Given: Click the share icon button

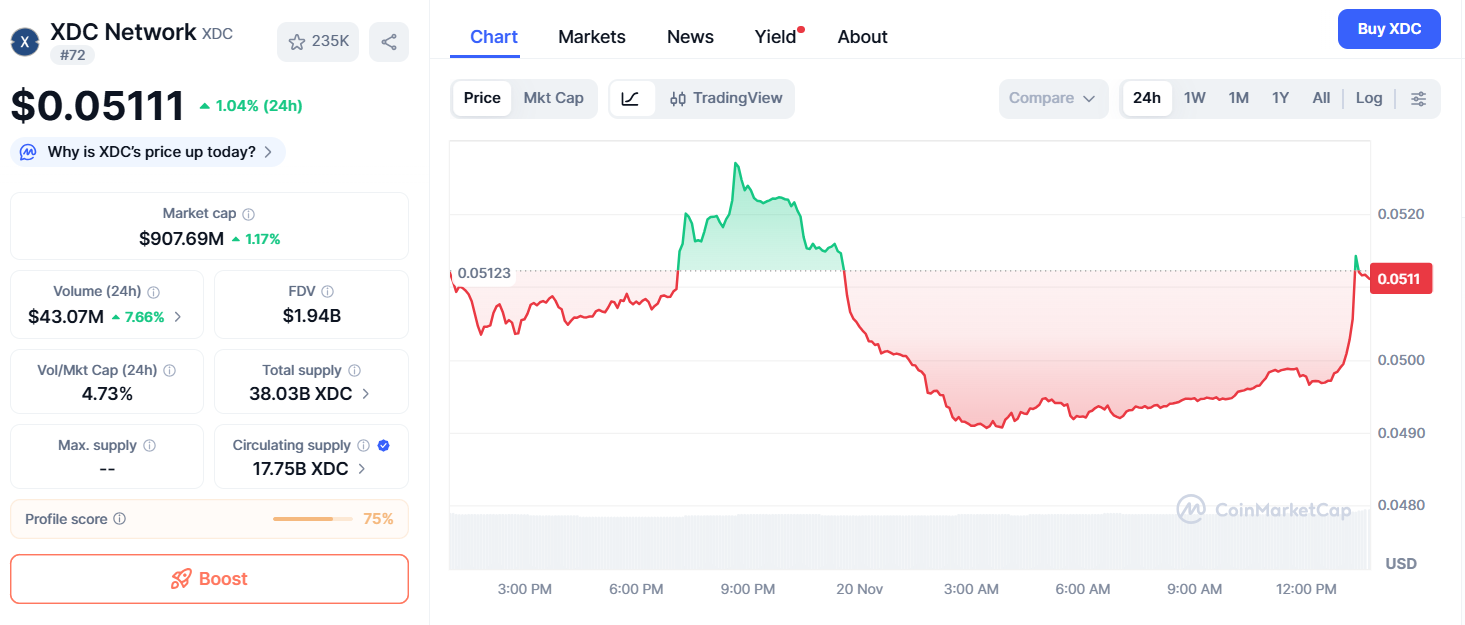Looking at the screenshot, I should (x=389, y=42).
